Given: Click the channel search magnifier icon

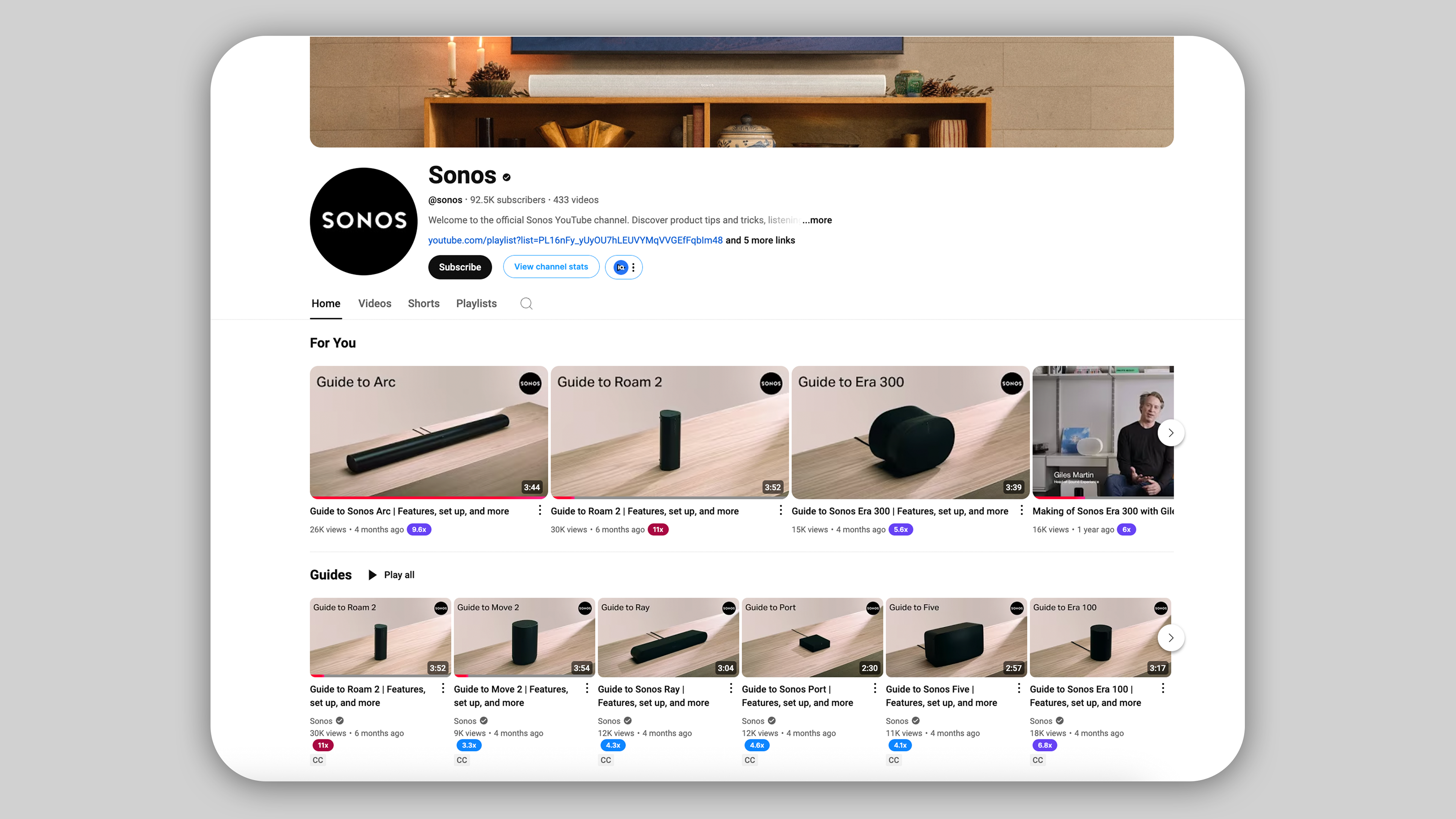Looking at the screenshot, I should coord(526,303).
